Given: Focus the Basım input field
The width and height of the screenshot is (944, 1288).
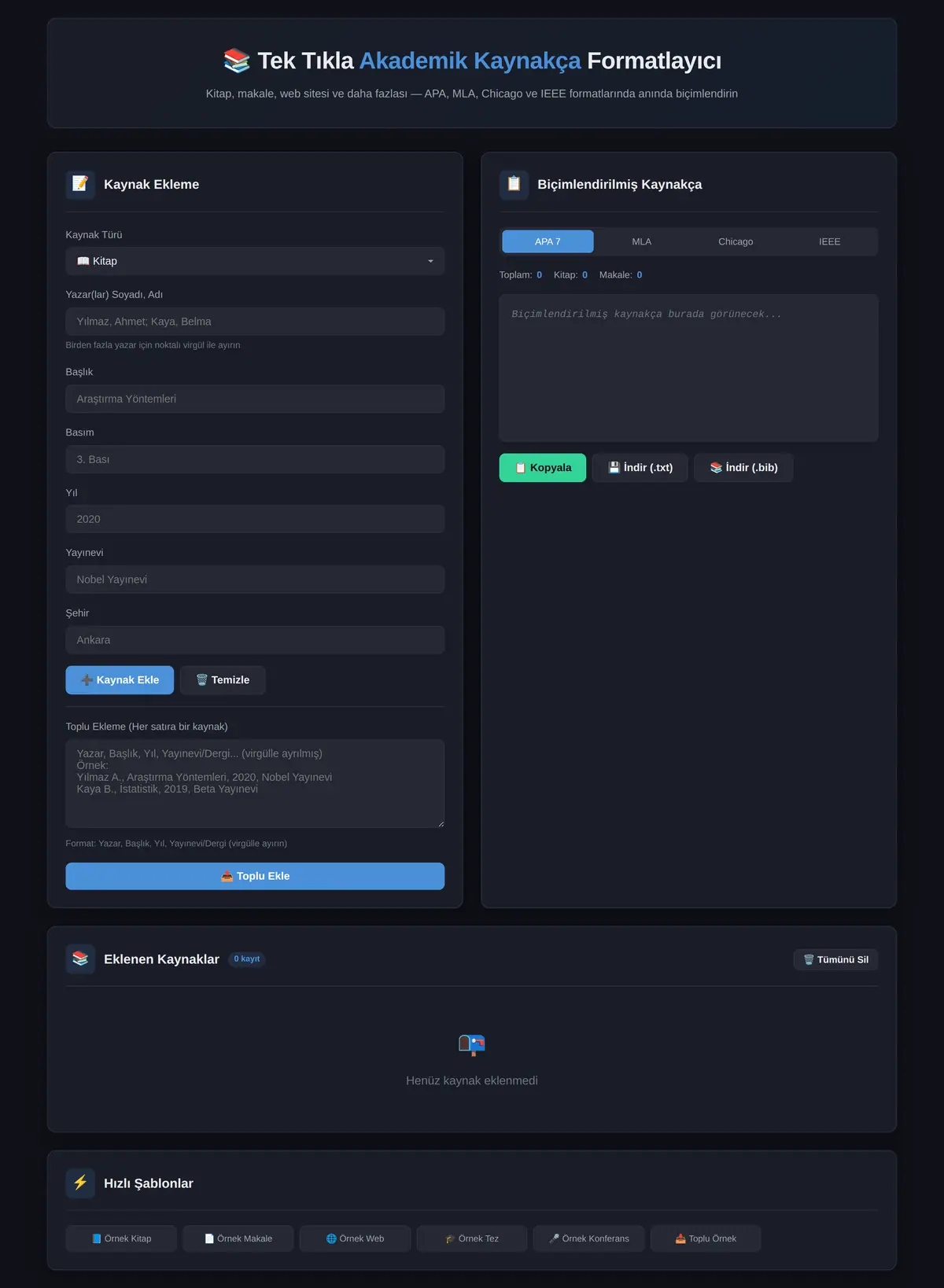Looking at the screenshot, I should coord(255,459).
